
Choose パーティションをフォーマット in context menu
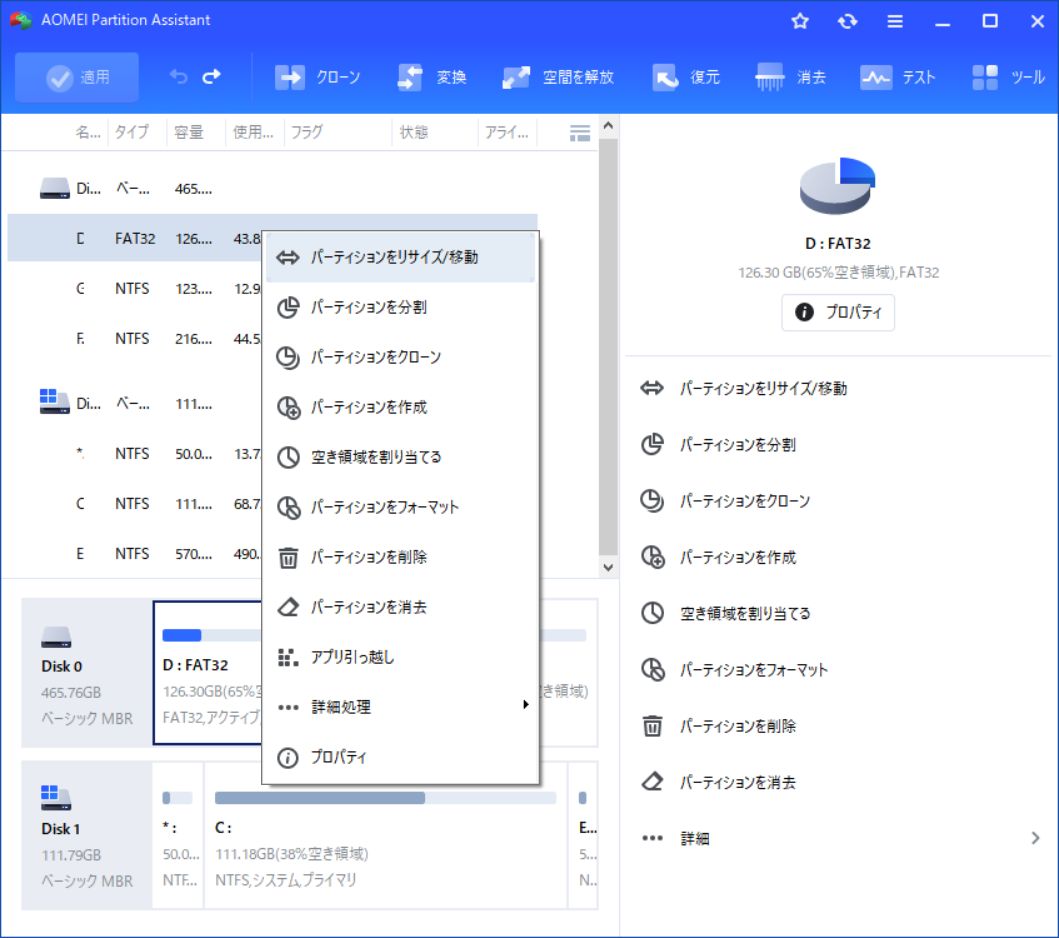pyautogui.click(x=401, y=507)
